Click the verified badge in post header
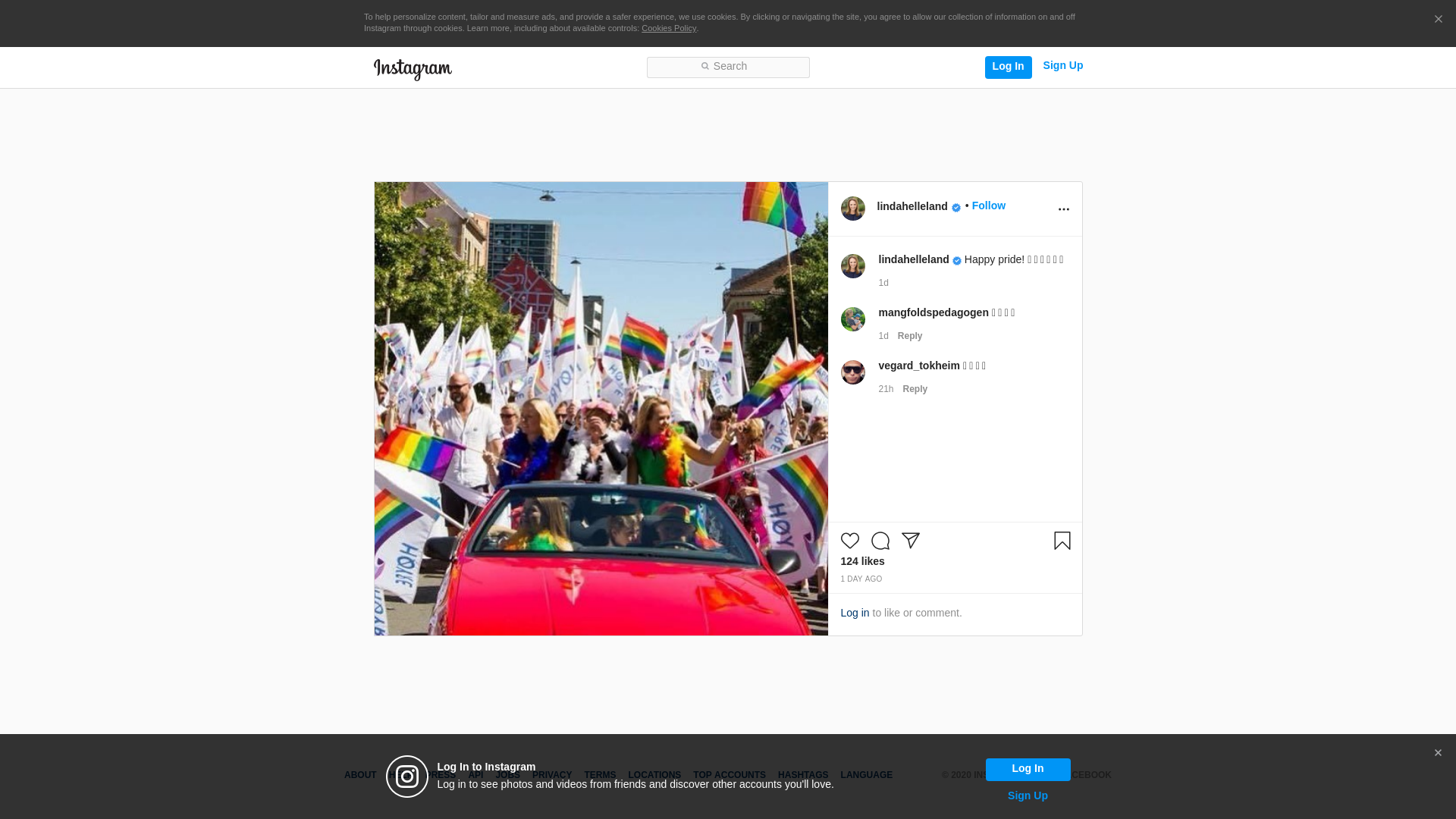Image resolution: width=1456 pixels, height=819 pixels. click(x=956, y=208)
